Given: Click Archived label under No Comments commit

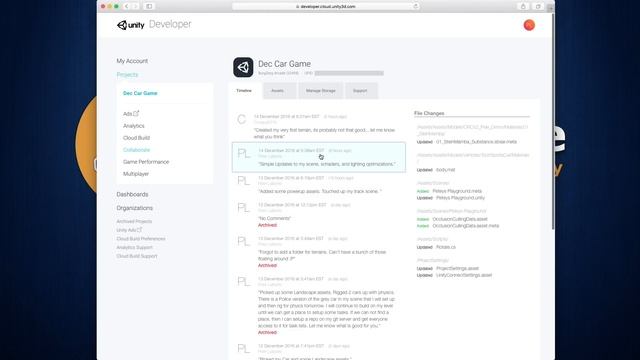Looking at the screenshot, I should point(267,225).
